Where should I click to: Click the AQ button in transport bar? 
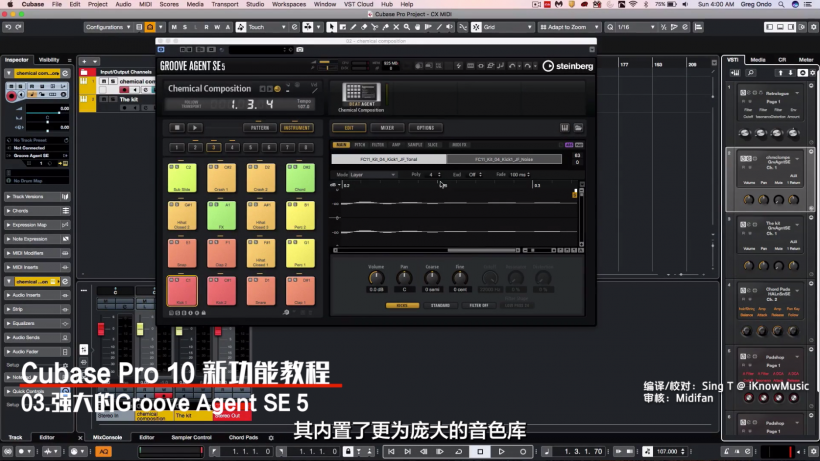pyautogui.click(x=103, y=452)
